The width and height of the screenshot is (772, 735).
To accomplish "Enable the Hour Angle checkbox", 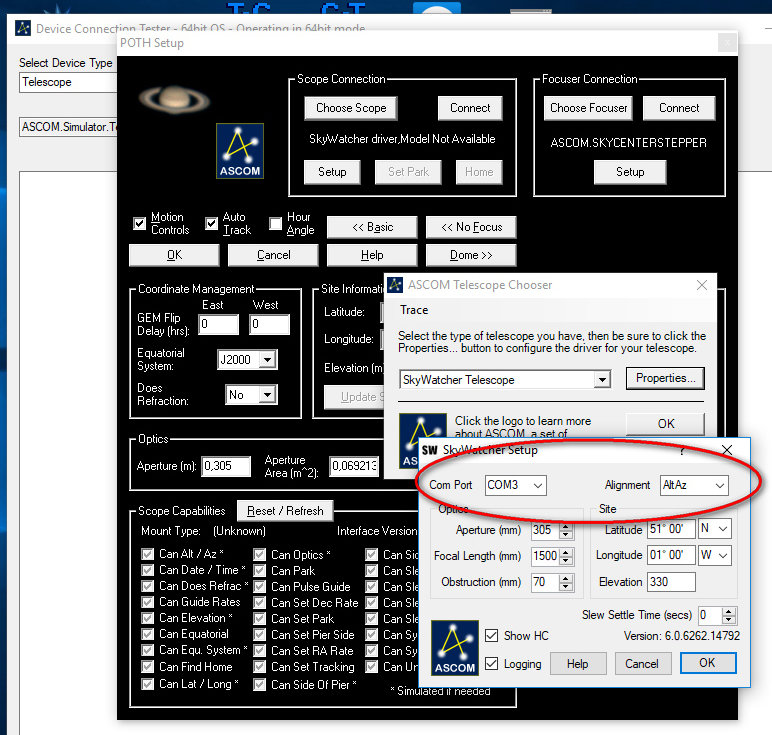I will click(x=276, y=224).
